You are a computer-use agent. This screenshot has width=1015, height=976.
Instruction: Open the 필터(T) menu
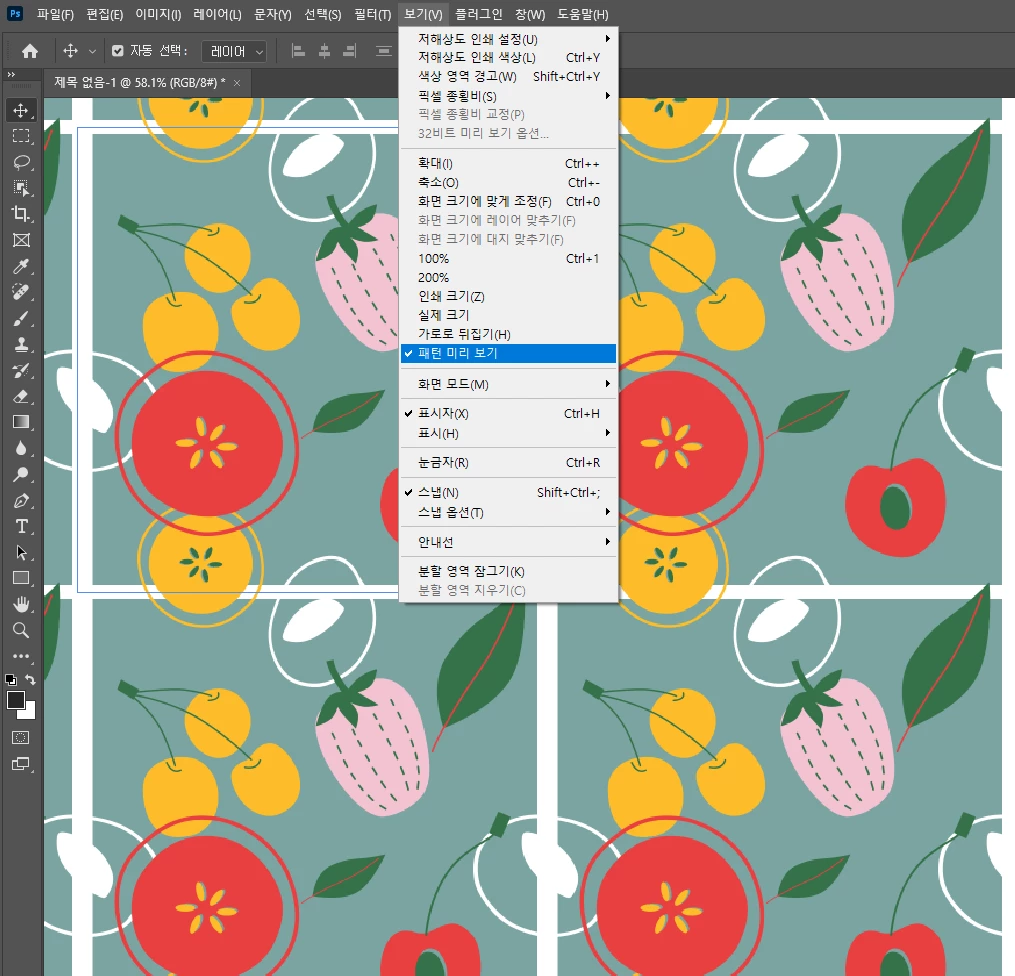click(x=373, y=14)
